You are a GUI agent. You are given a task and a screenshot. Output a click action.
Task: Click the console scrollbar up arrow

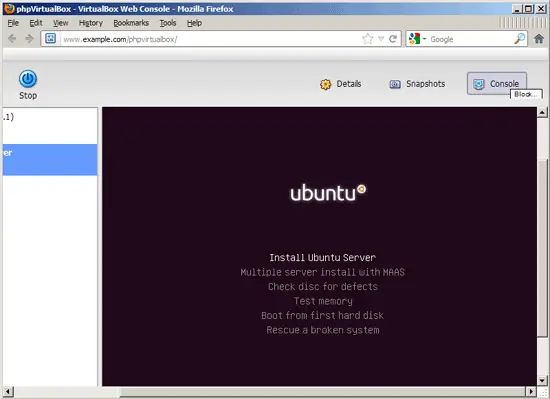(x=542, y=113)
